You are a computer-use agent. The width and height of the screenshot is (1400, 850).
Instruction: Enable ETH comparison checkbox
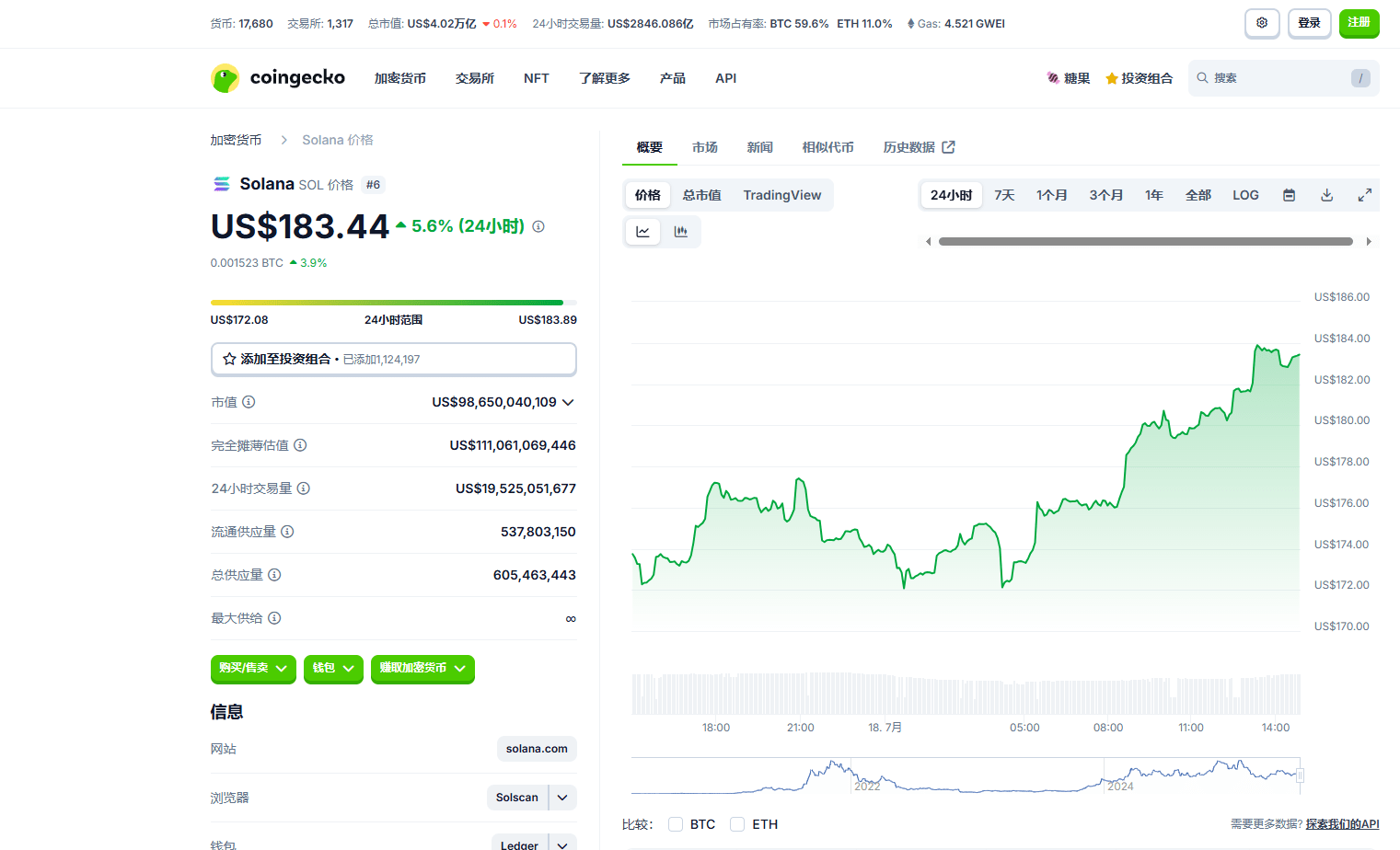pyautogui.click(x=737, y=824)
